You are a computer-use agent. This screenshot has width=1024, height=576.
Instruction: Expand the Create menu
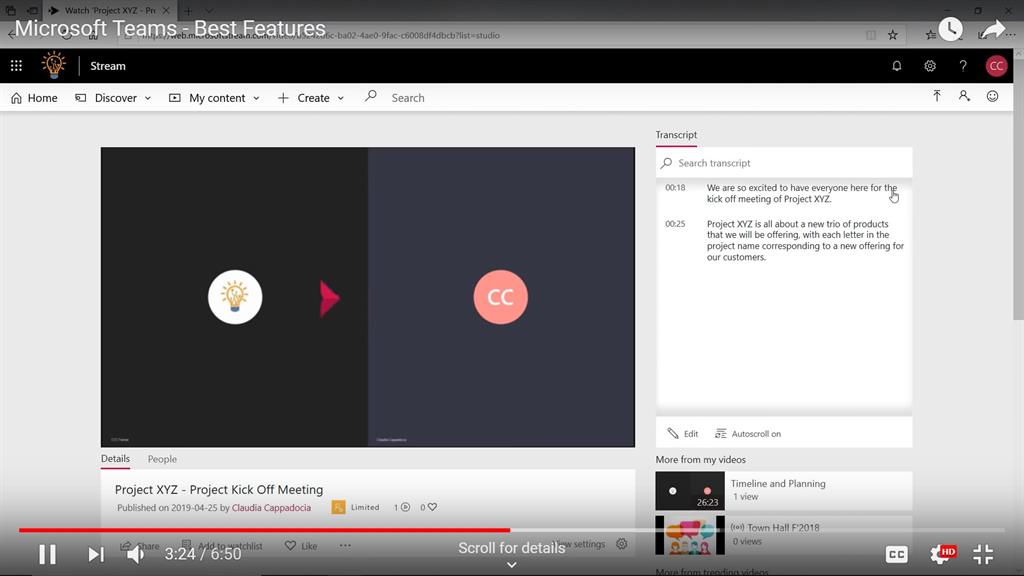pyautogui.click(x=311, y=98)
